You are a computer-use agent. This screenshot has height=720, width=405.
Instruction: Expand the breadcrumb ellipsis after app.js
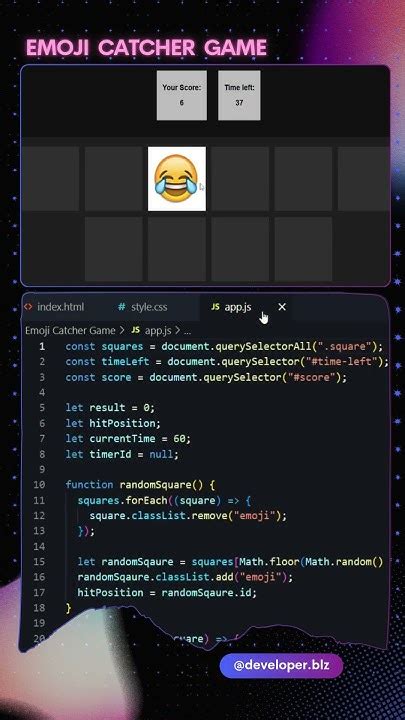187,331
